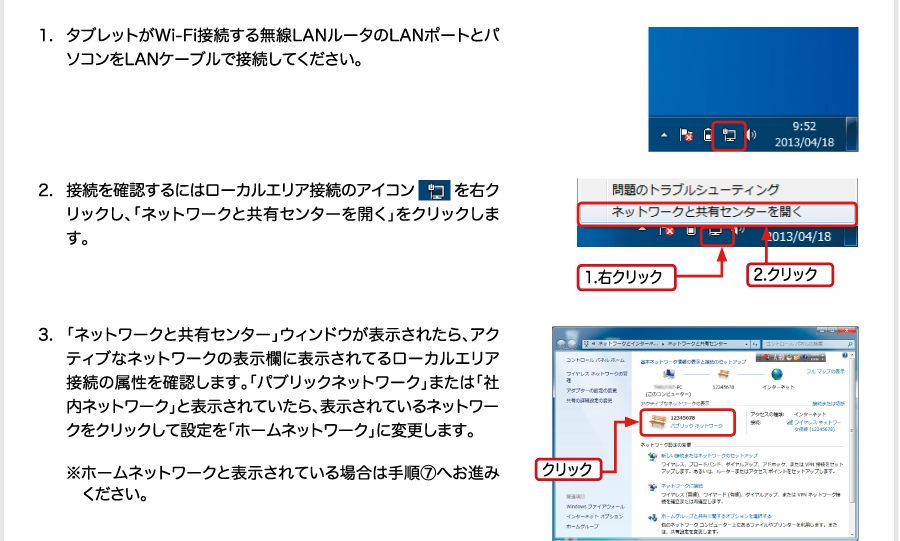900x541 pixels.
Task: Click パブリックネットワーク link
Action: (x=696, y=426)
